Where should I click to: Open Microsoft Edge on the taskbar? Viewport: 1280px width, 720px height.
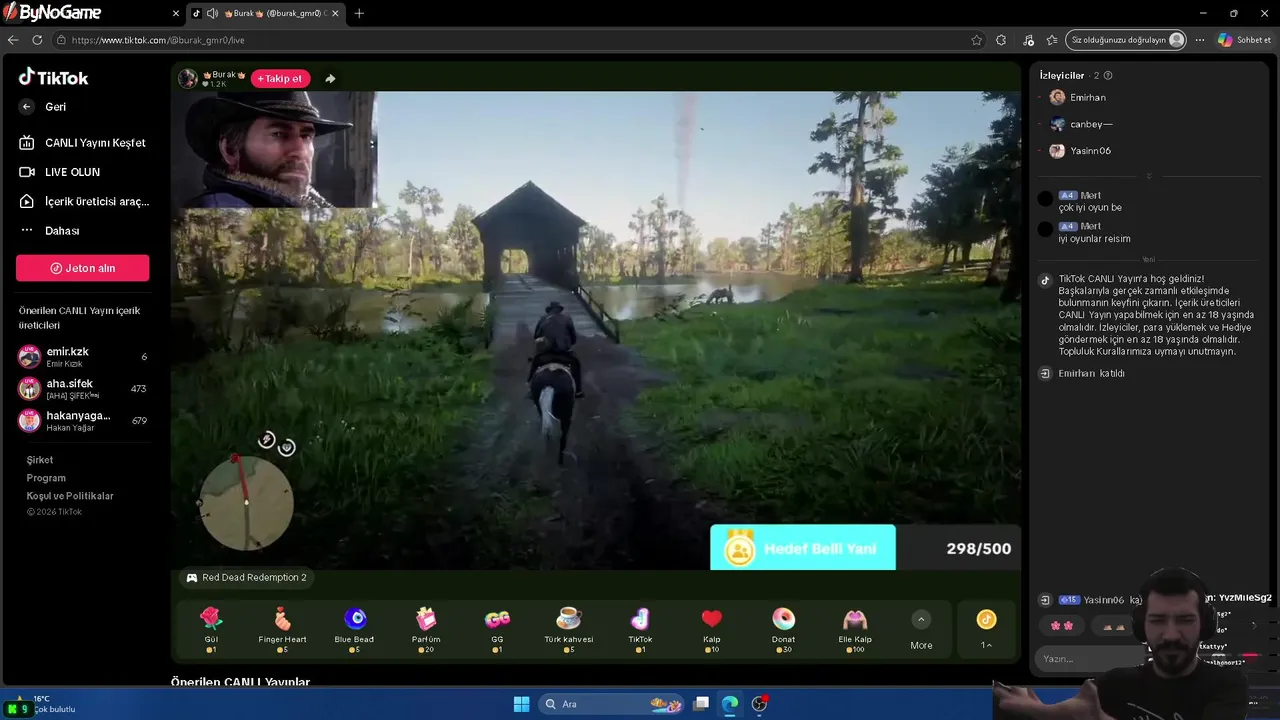click(730, 704)
